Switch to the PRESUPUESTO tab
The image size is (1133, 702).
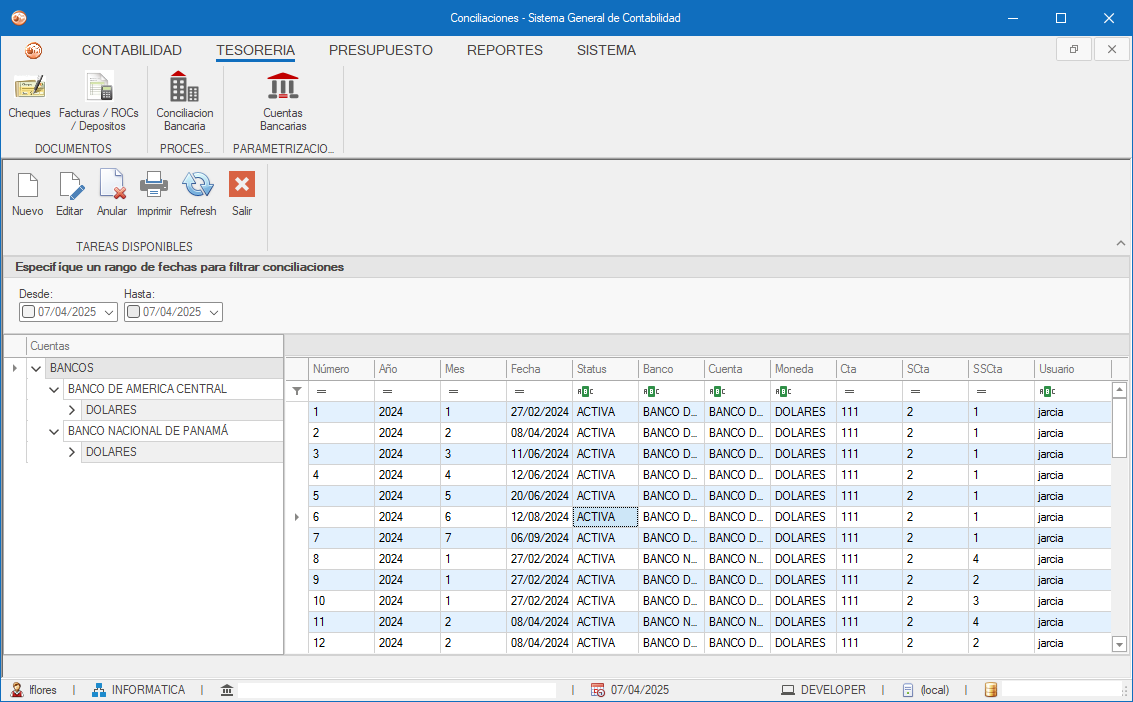point(381,51)
